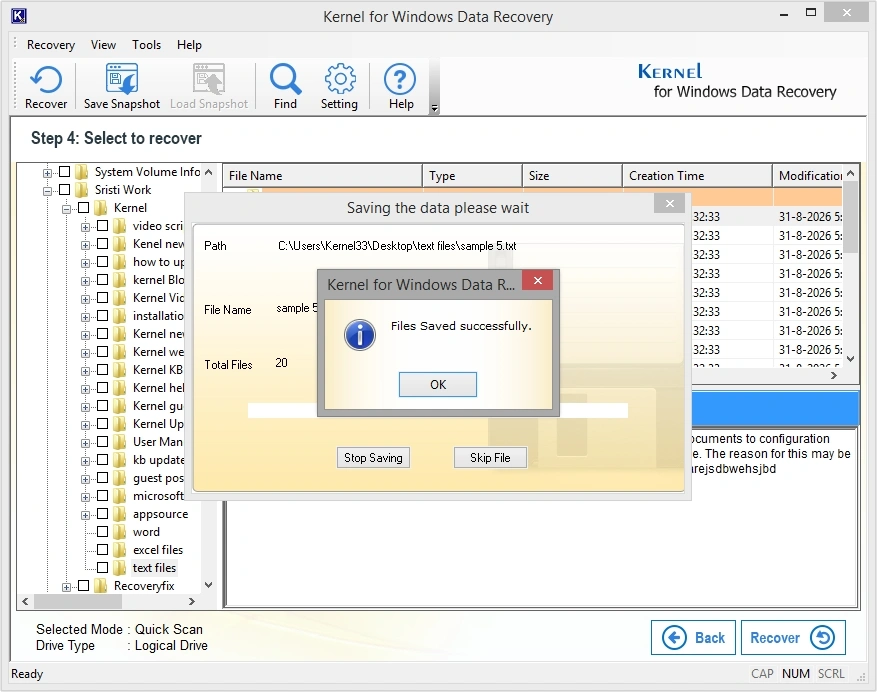
Task: Expand the Recoveryfix node
Action: [67, 587]
